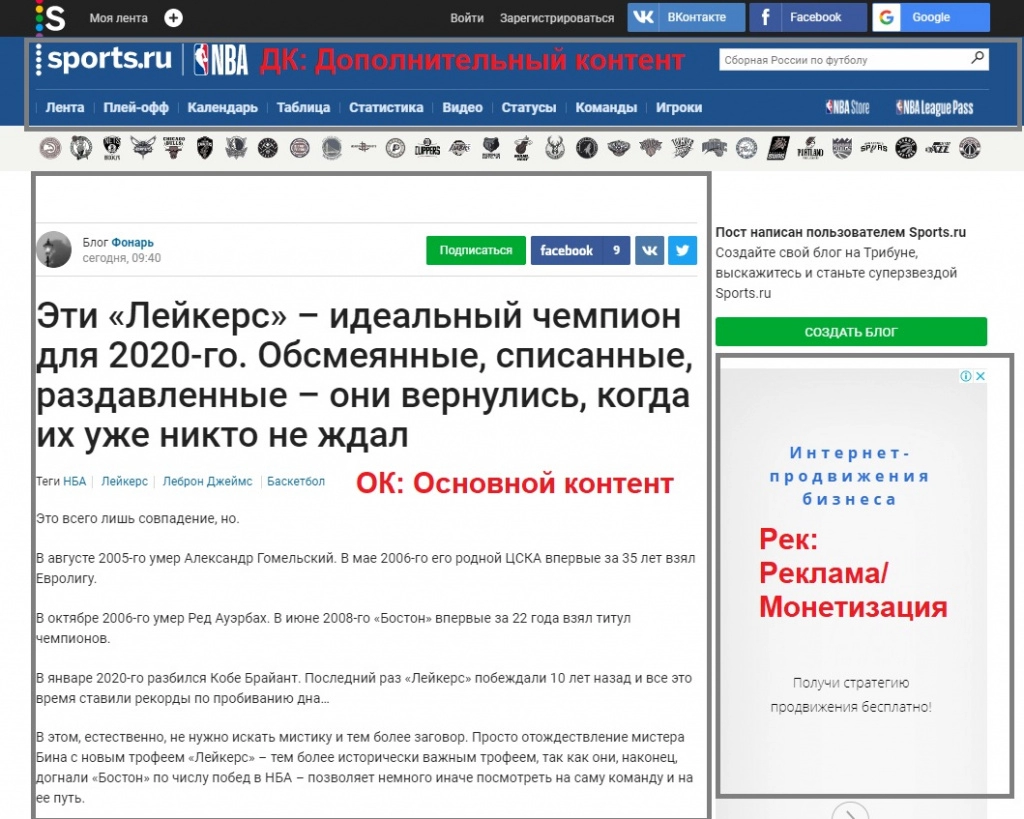
Task: Open the New Orleans Pelicans logo
Action: [x=618, y=148]
